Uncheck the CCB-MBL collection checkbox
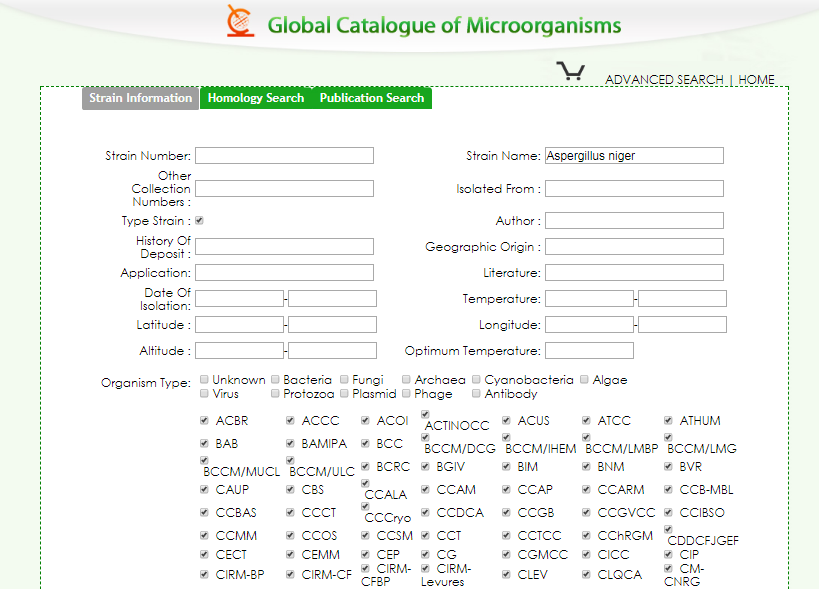The width and height of the screenshot is (819, 589). pyautogui.click(x=668, y=489)
